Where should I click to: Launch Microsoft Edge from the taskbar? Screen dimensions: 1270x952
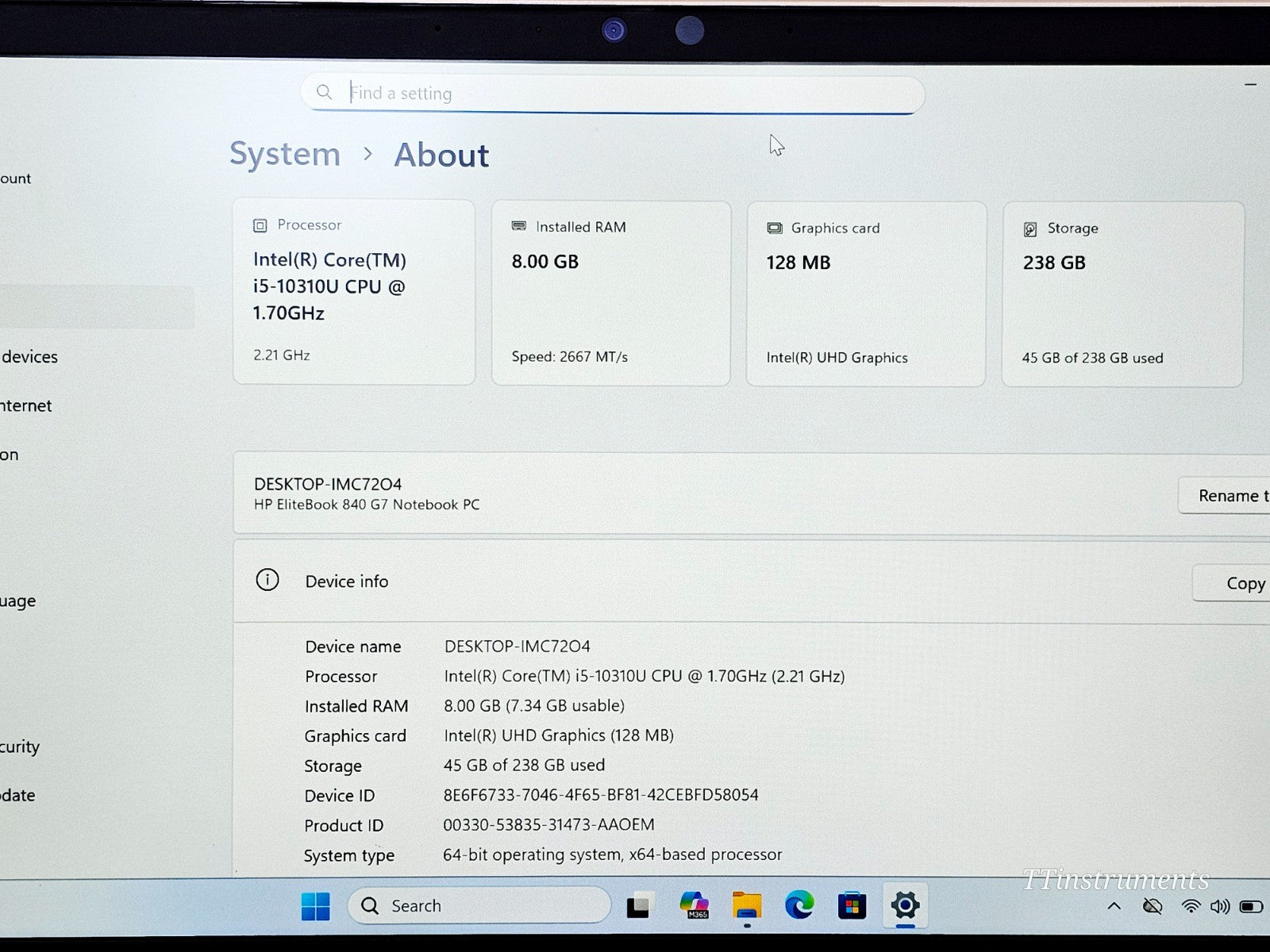tap(799, 905)
